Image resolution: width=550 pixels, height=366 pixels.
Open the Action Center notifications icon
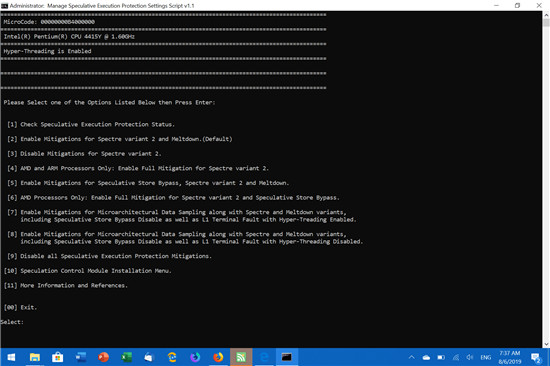click(536, 358)
